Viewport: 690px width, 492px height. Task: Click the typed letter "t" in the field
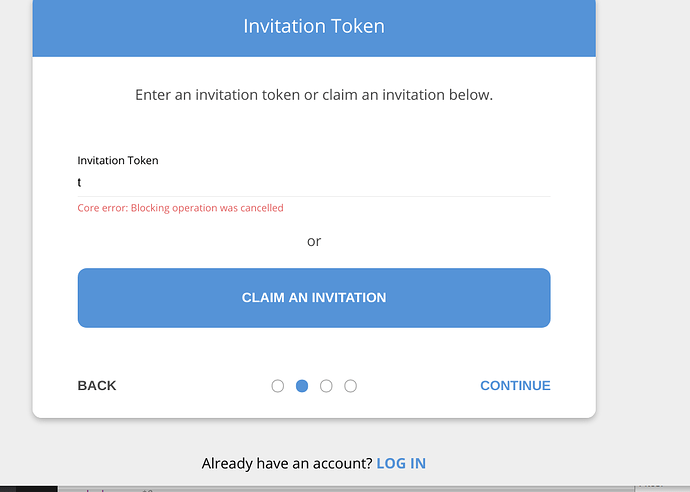(80, 183)
